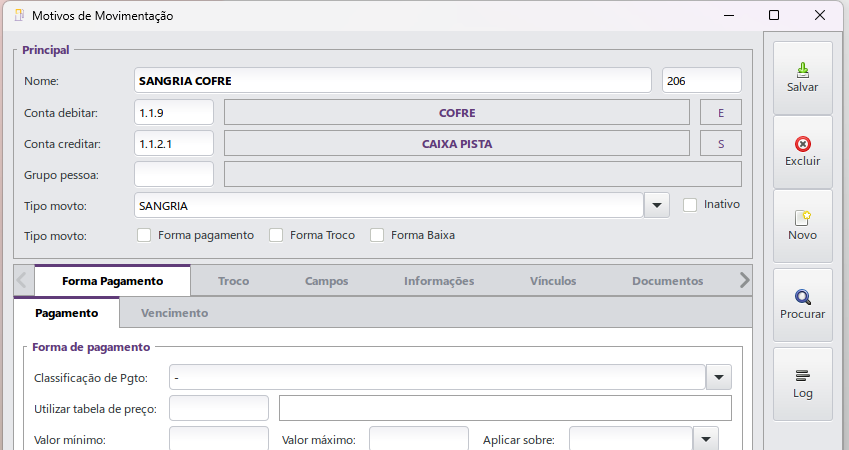Click the Novo new record icon
The image size is (849, 450).
(x=802, y=218)
